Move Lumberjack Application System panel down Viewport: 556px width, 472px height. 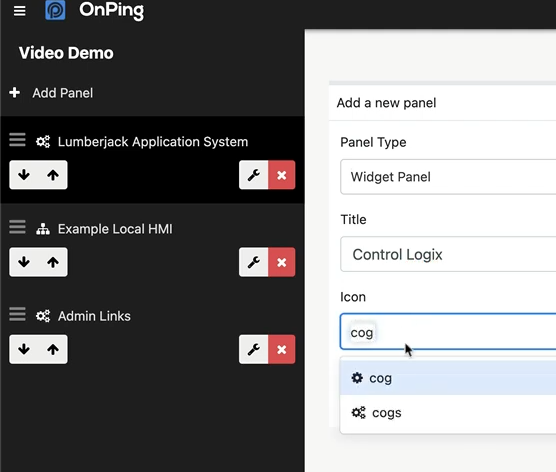(24, 175)
